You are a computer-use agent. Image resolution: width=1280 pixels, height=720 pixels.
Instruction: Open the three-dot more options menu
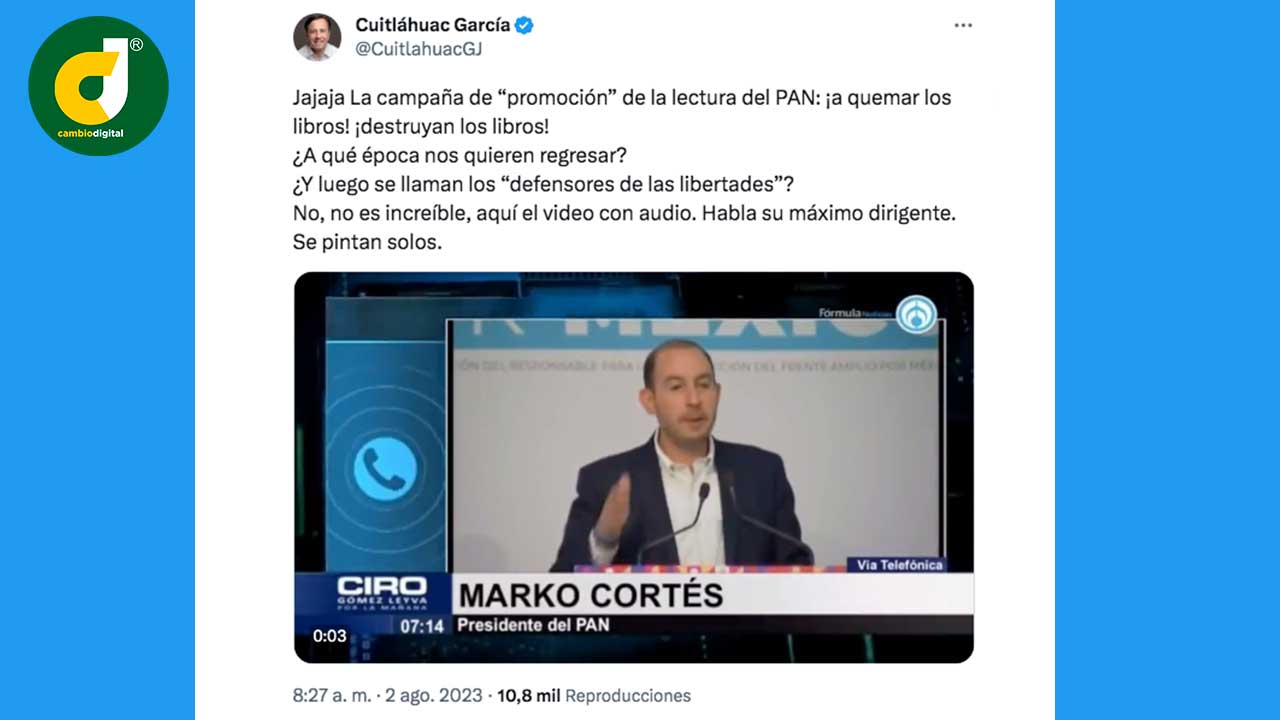pos(963,25)
